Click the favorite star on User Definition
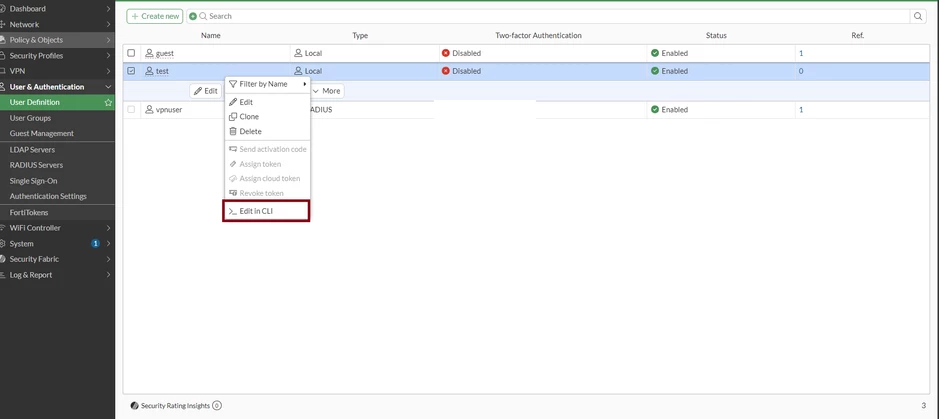This screenshot has height=419, width=939. (108, 102)
